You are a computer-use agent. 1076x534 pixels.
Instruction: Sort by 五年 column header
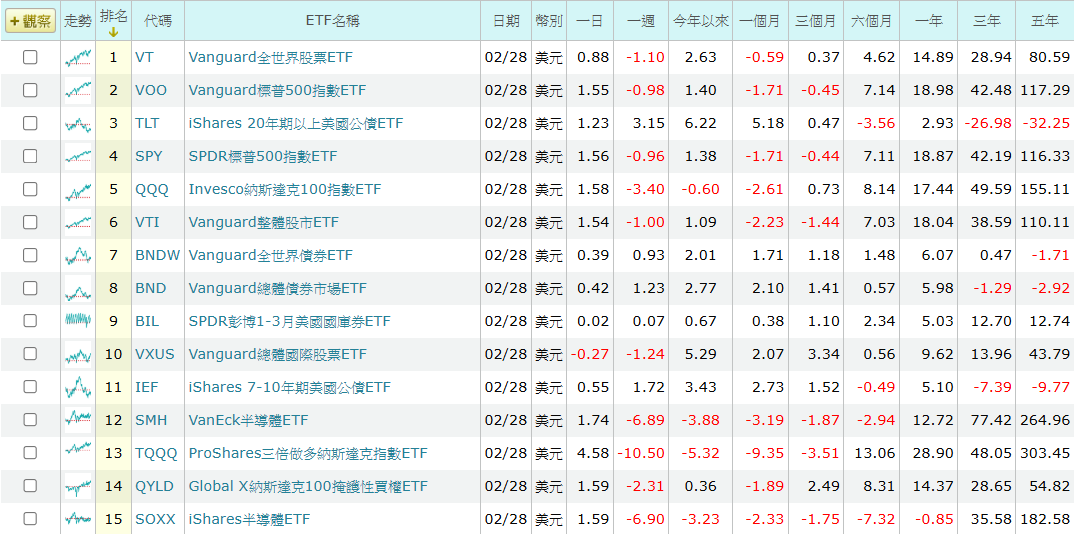(1045, 21)
